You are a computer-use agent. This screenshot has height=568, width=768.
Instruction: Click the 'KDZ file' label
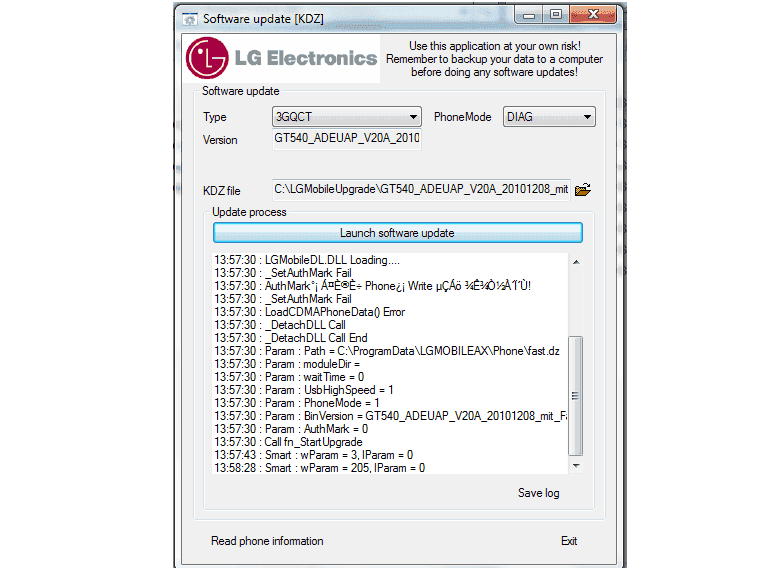[x=221, y=191]
